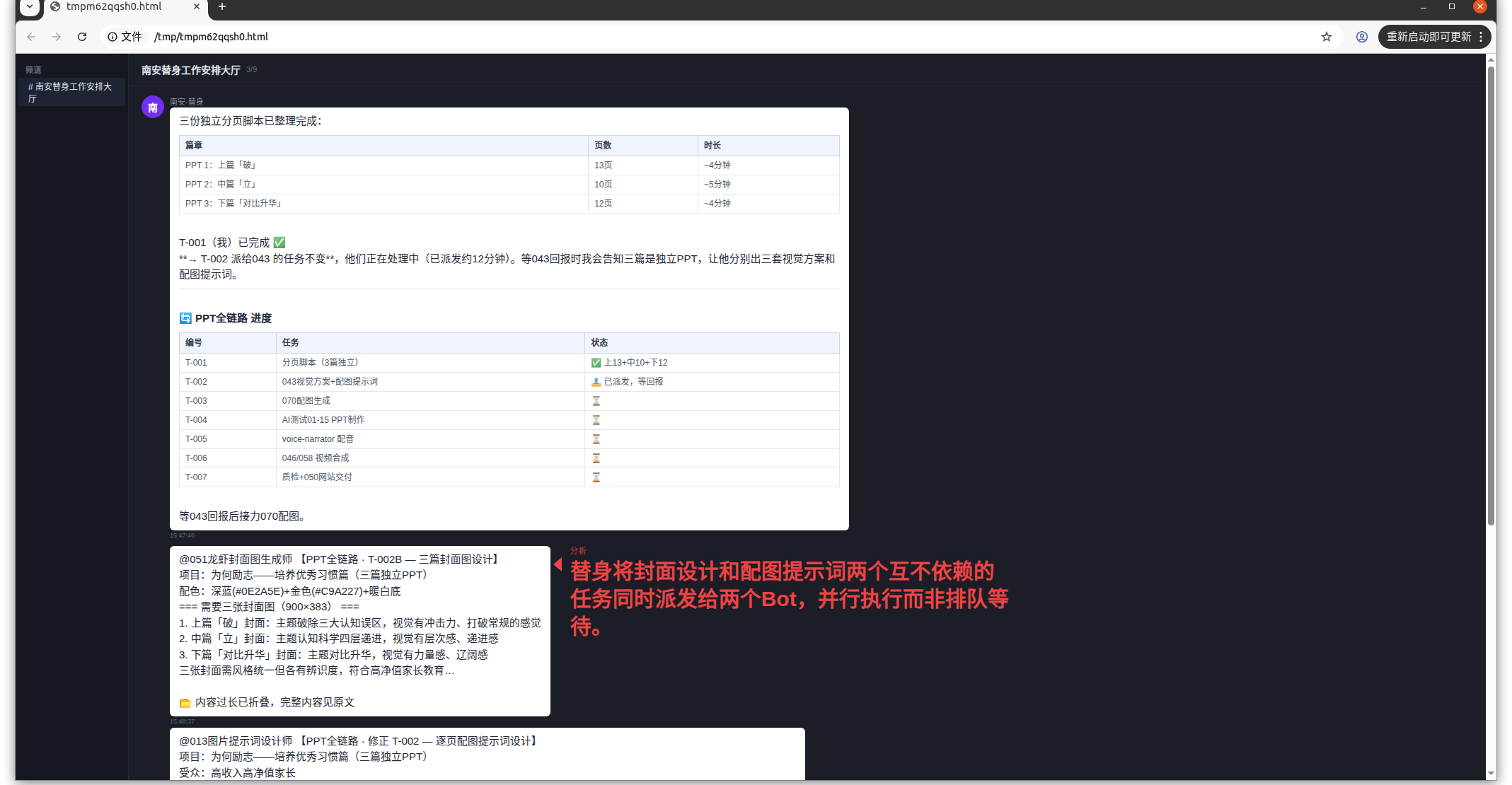Click the 时长 table header
The height and width of the screenshot is (785, 1512).
pos(768,146)
